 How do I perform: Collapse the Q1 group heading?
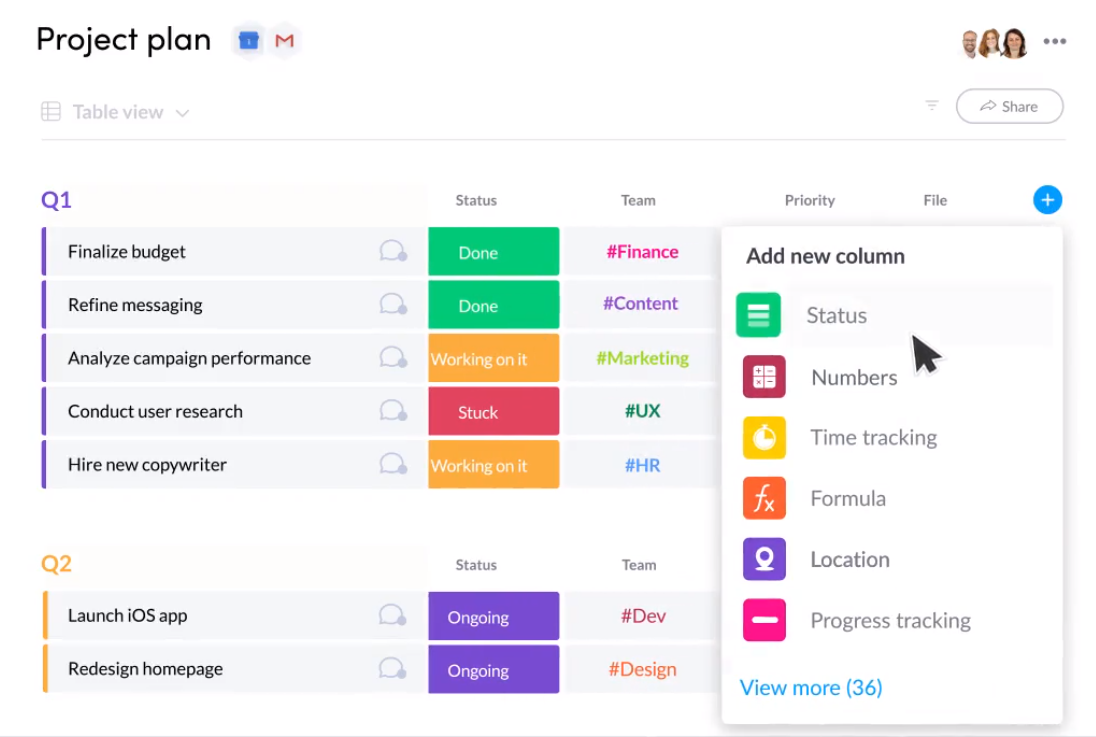56,200
